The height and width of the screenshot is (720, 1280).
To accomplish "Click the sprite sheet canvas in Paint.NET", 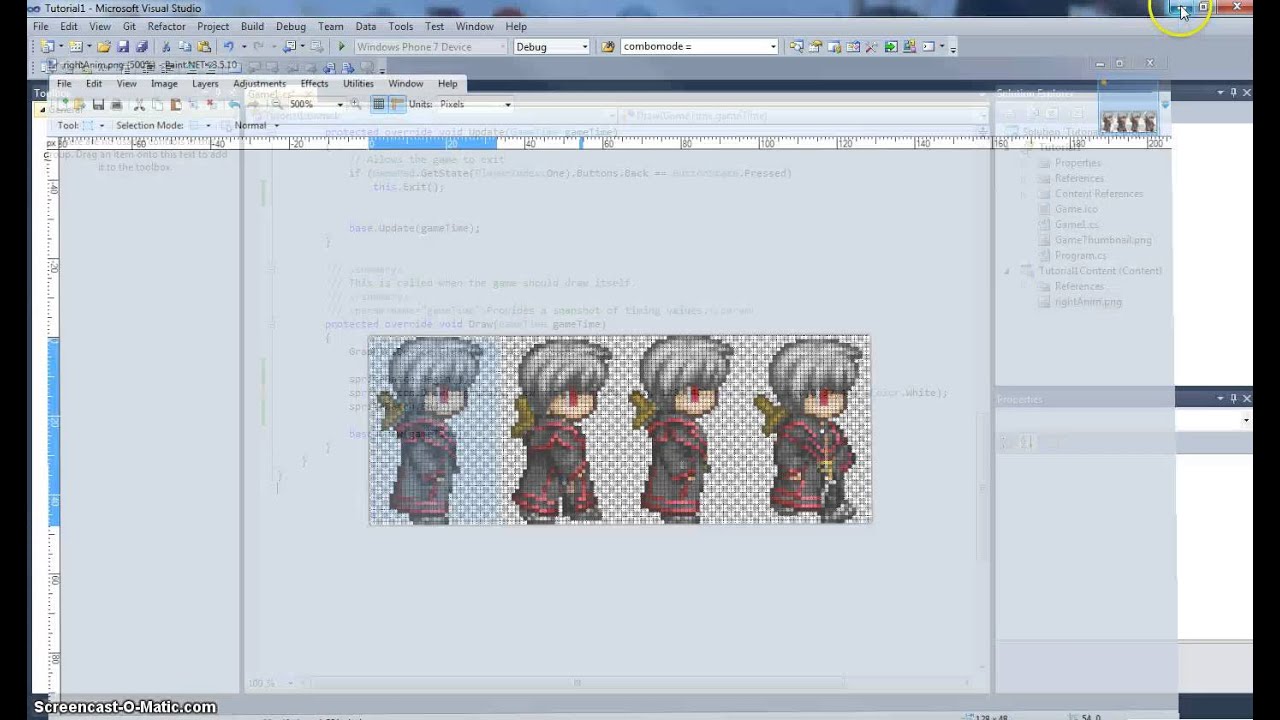I will tap(620, 430).
